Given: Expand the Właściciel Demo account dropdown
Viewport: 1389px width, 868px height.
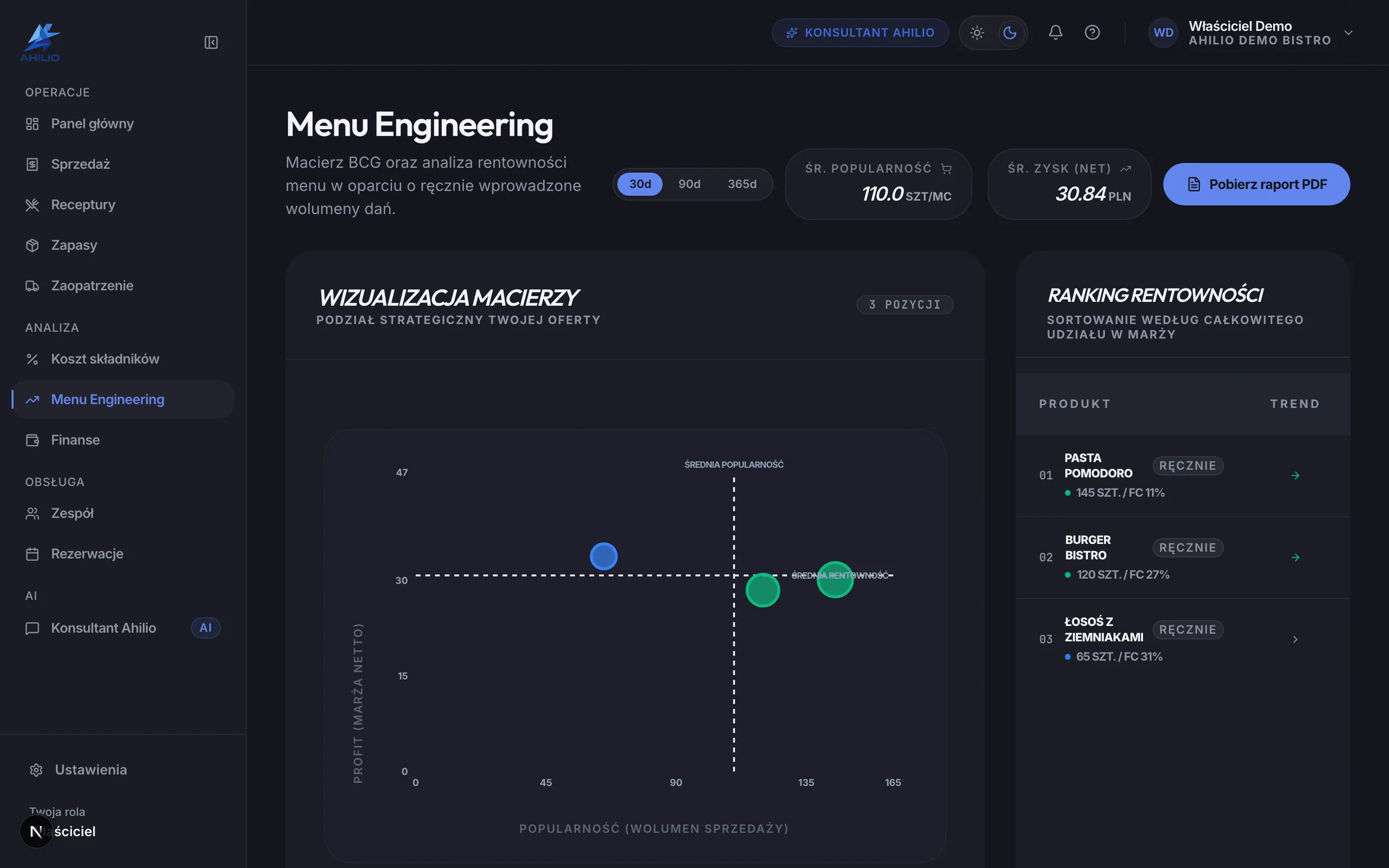Looking at the screenshot, I should pyautogui.click(x=1348, y=33).
